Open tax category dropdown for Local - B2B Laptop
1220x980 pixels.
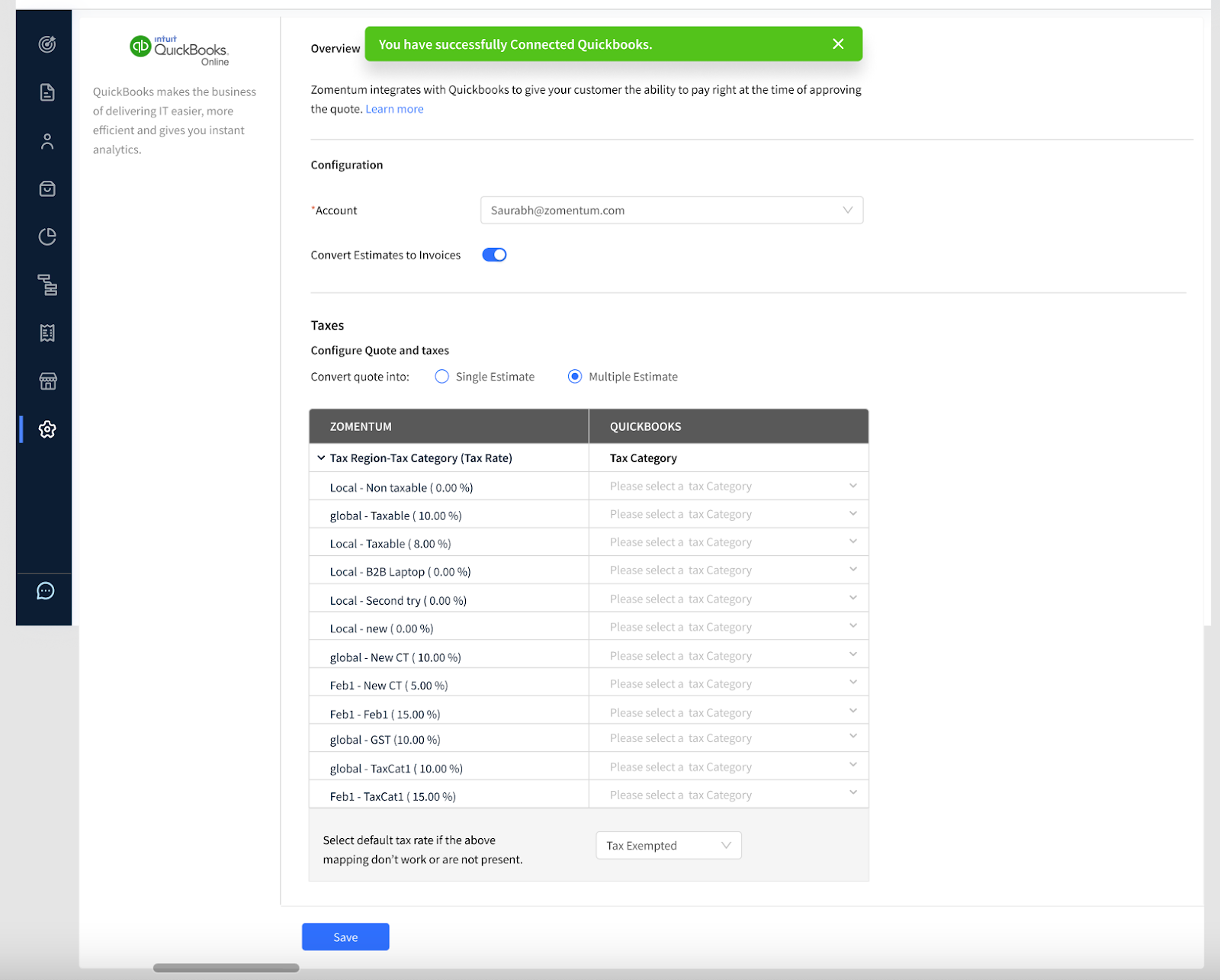tap(729, 570)
